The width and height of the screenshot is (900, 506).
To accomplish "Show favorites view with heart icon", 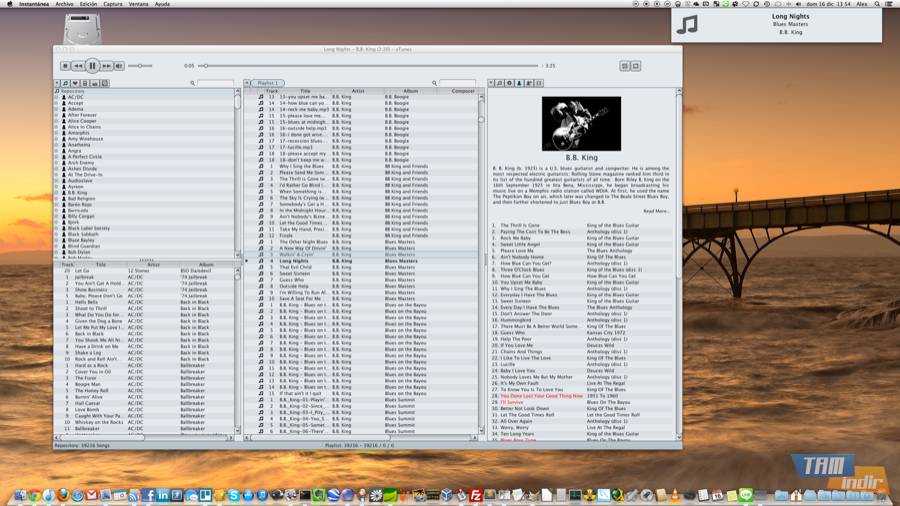I will [75, 83].
